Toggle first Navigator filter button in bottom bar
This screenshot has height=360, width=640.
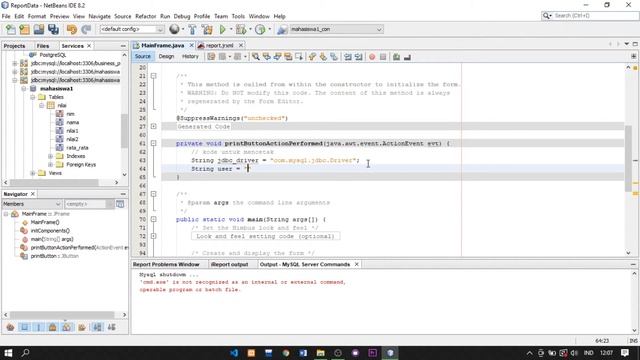pyautogui.click(x=10, y=327)
